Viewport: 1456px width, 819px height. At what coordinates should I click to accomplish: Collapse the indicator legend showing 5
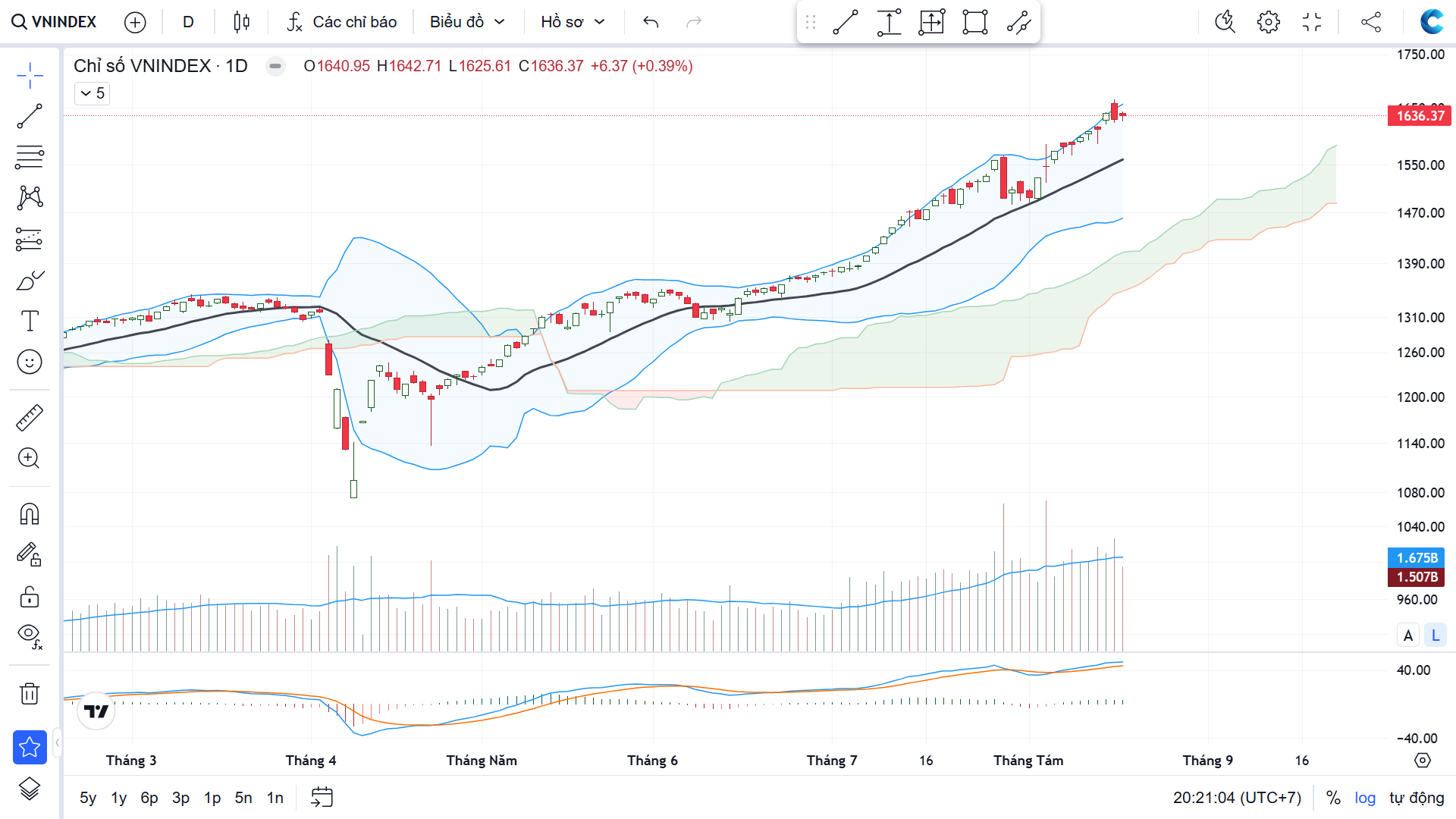pyautogui.click(x=93, y=93)
